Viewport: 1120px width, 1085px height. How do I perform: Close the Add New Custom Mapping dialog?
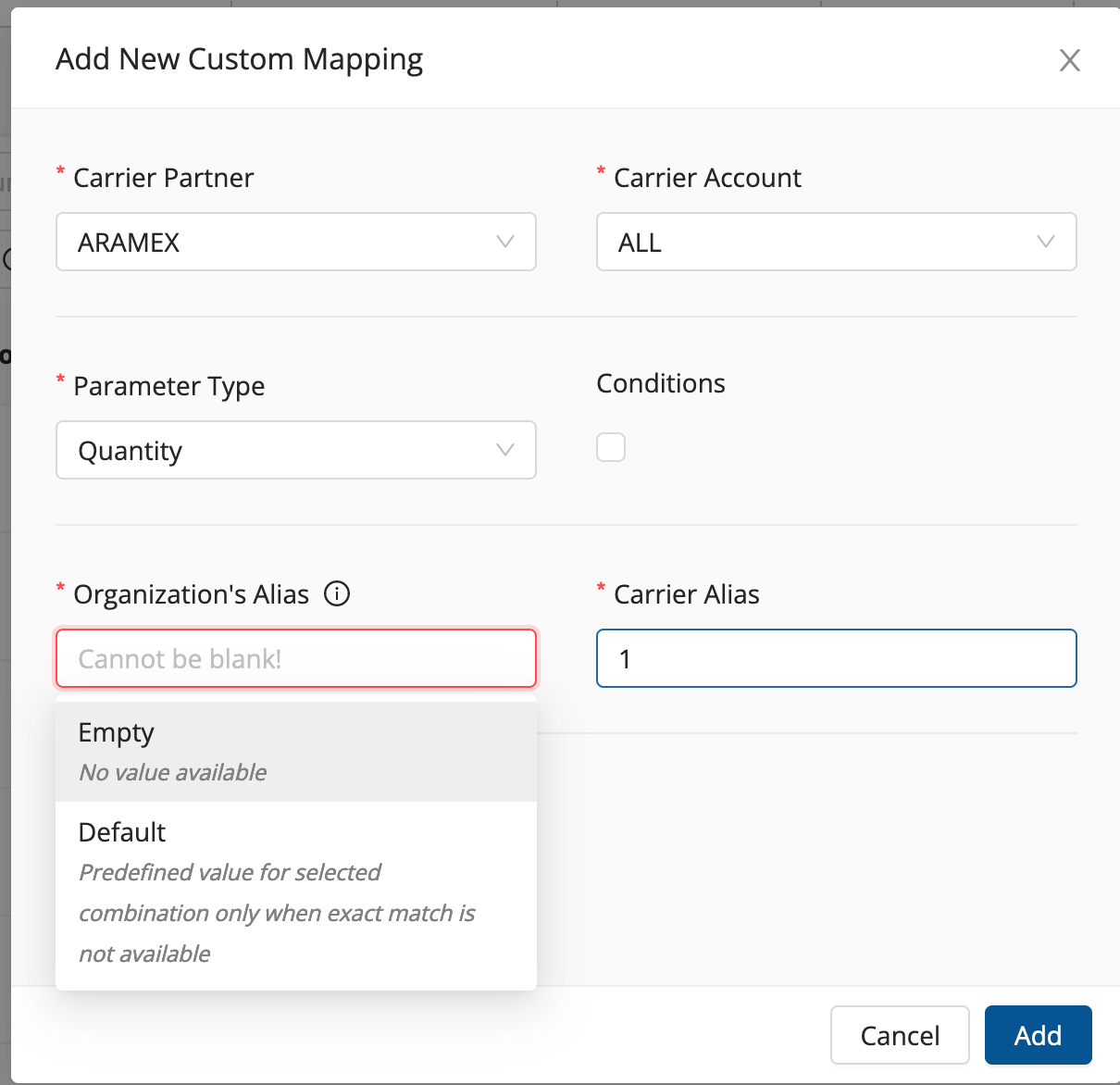coord(1069,61)
